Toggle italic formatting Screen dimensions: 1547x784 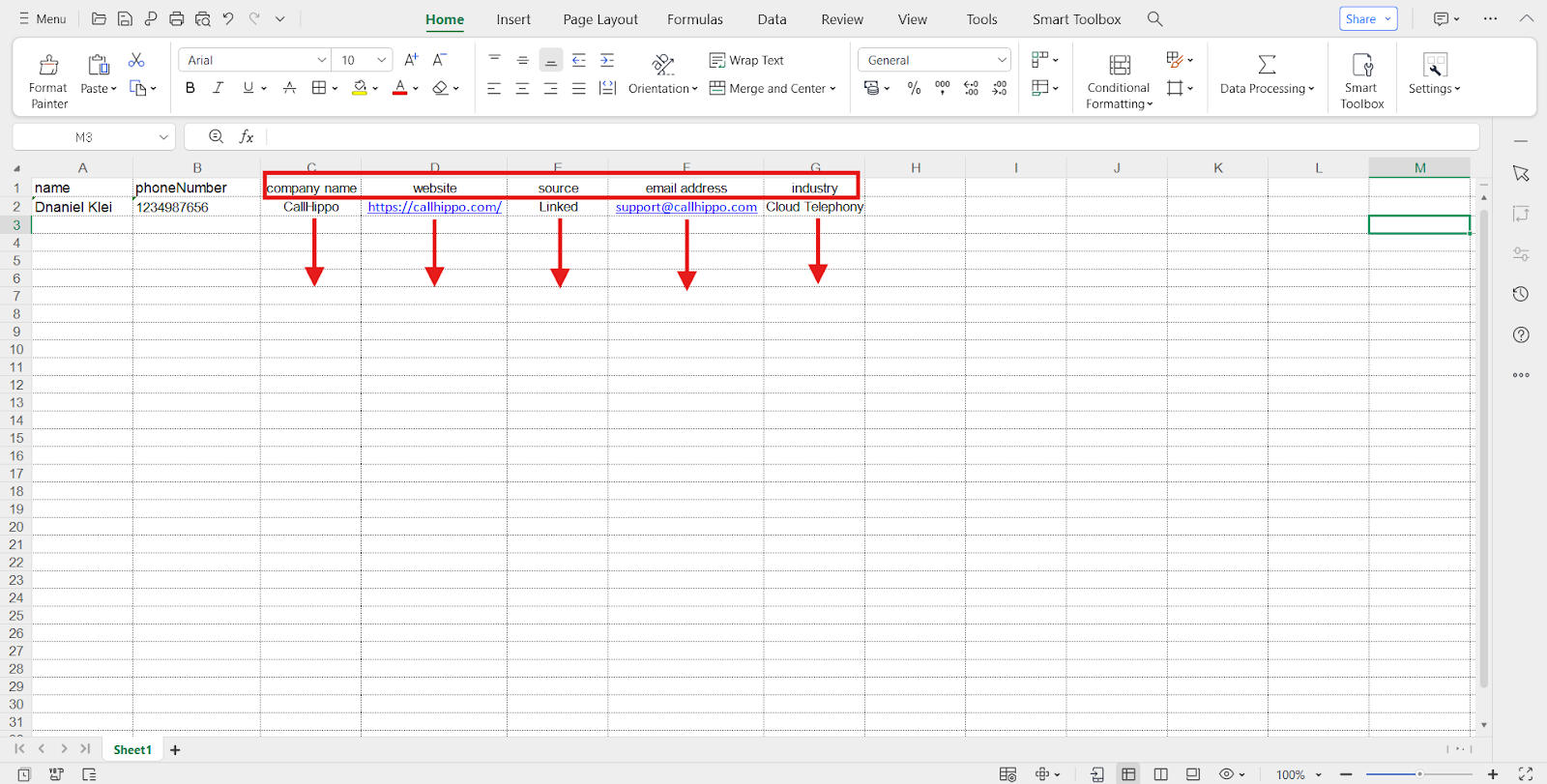219,88
